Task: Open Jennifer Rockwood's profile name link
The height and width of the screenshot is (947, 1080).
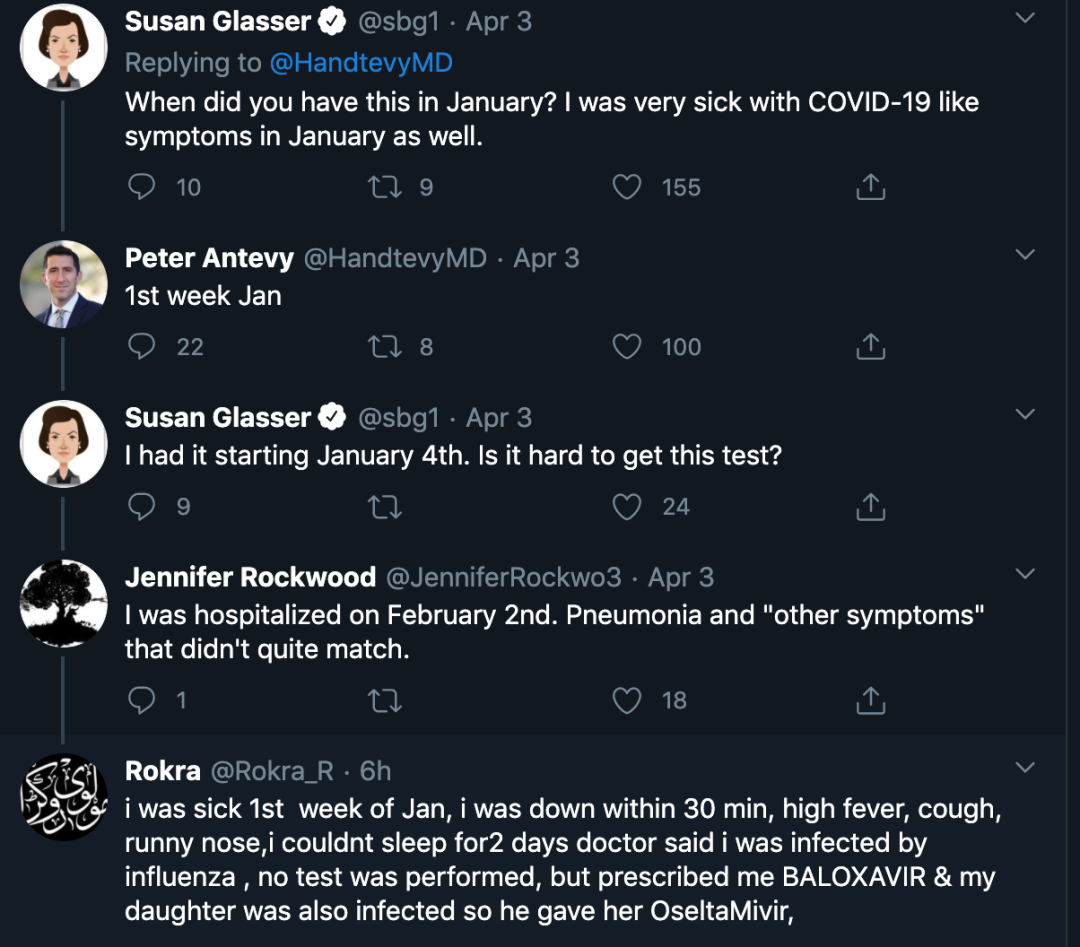Action: click(250, 577)
